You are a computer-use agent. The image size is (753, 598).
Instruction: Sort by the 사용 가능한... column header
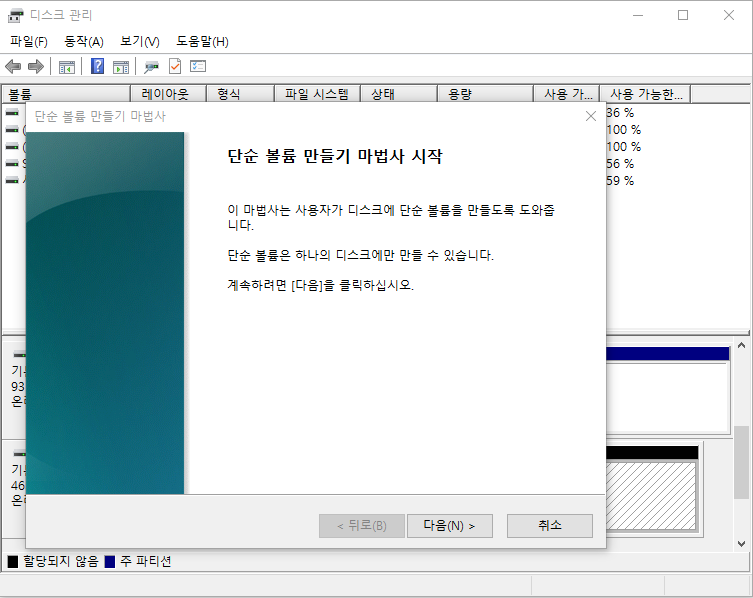pyautogui.click(x=645, y=94)
